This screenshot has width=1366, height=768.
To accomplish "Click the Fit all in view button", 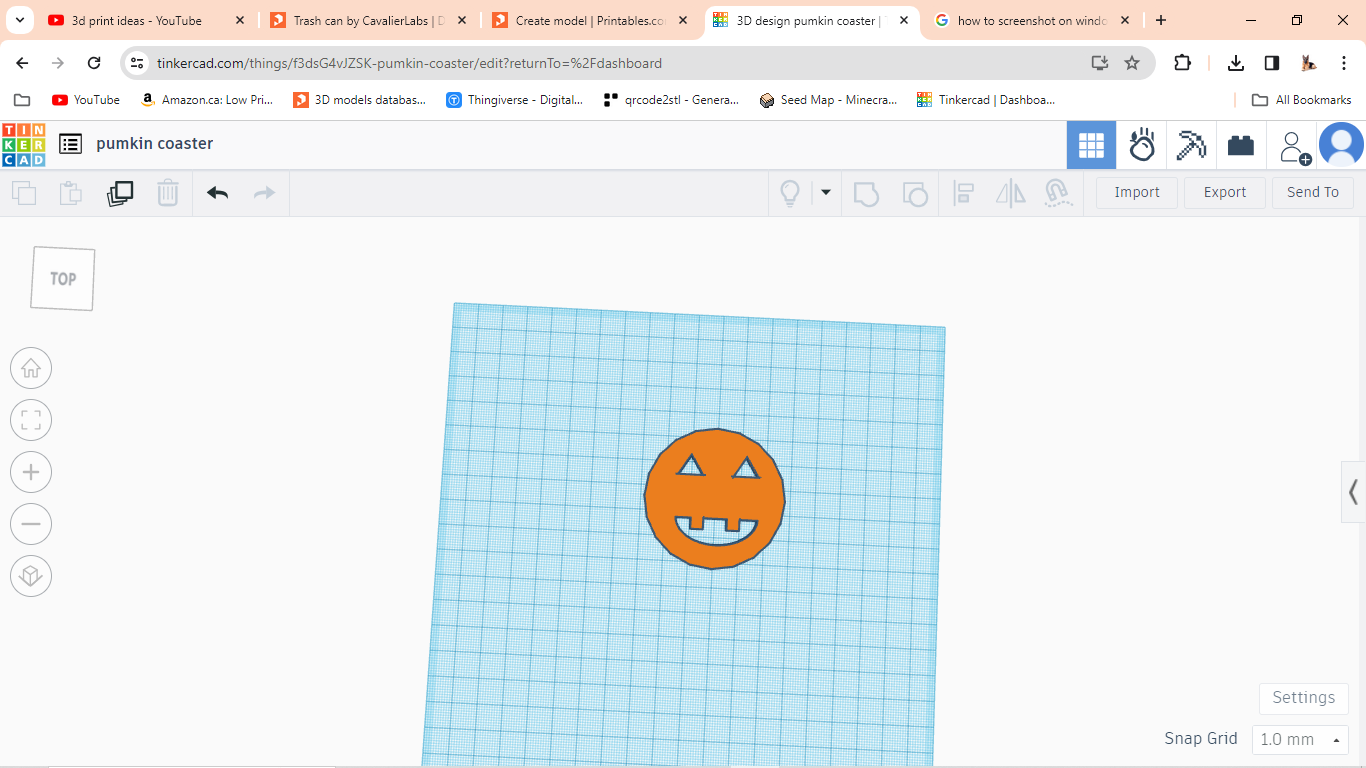I will click(31, 420).
